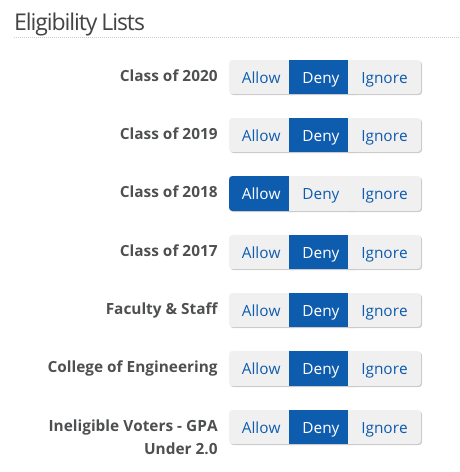Allow Ineligible Voters GPA Under 2.0
Screen dimensions: 460x472
259,427
